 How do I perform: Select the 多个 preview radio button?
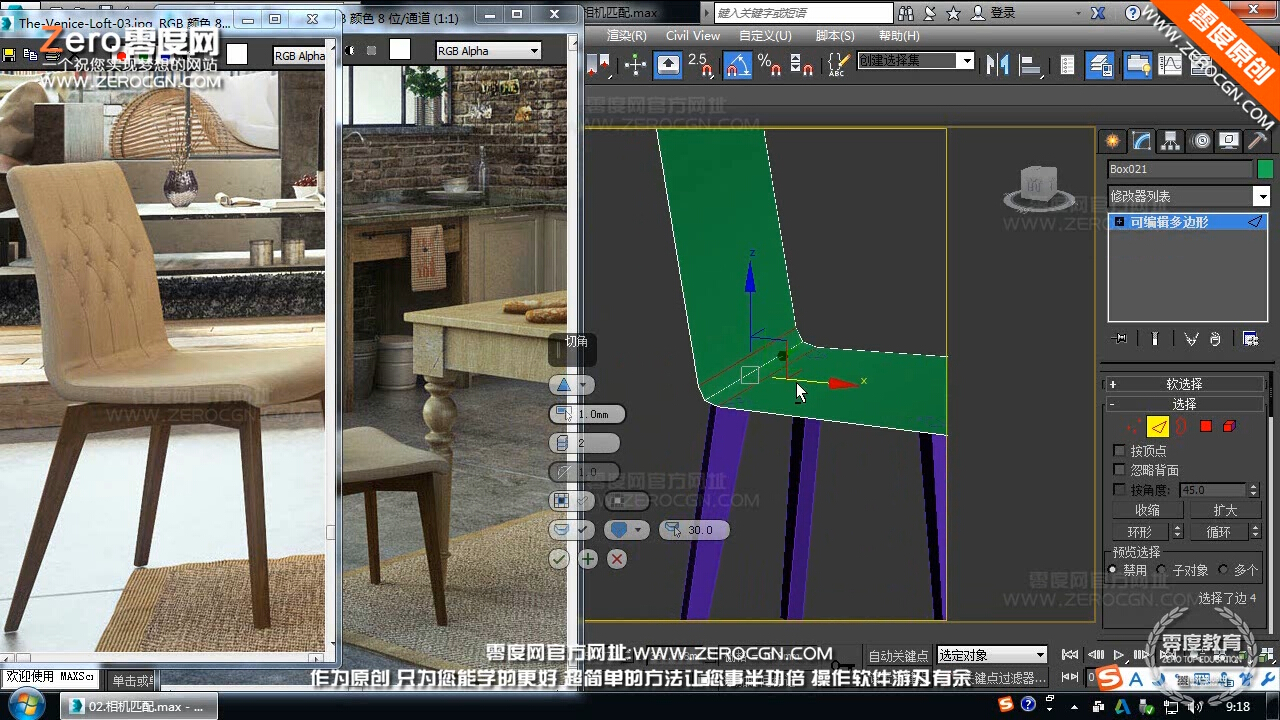[x=1223, y=570]
